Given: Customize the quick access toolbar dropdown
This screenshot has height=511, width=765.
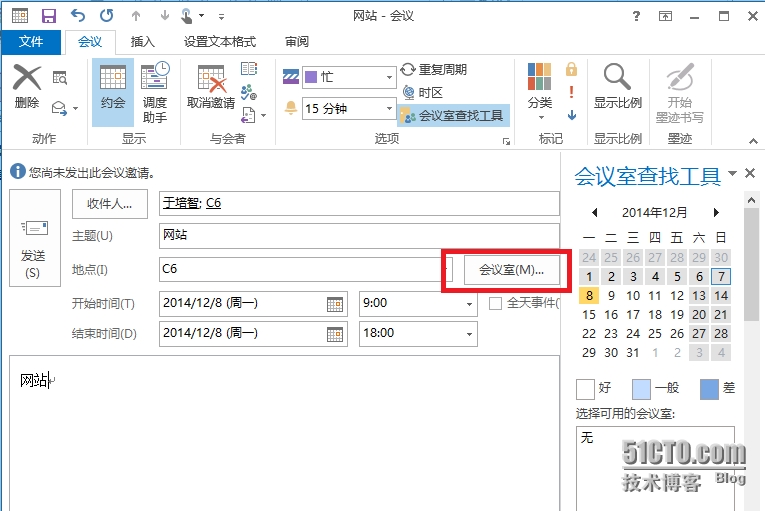Looking at the screenshot, I should coord(221,17).
